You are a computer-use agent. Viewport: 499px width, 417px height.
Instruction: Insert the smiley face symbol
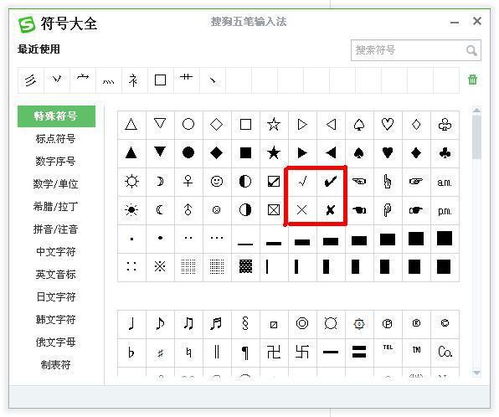click(217, 182)
